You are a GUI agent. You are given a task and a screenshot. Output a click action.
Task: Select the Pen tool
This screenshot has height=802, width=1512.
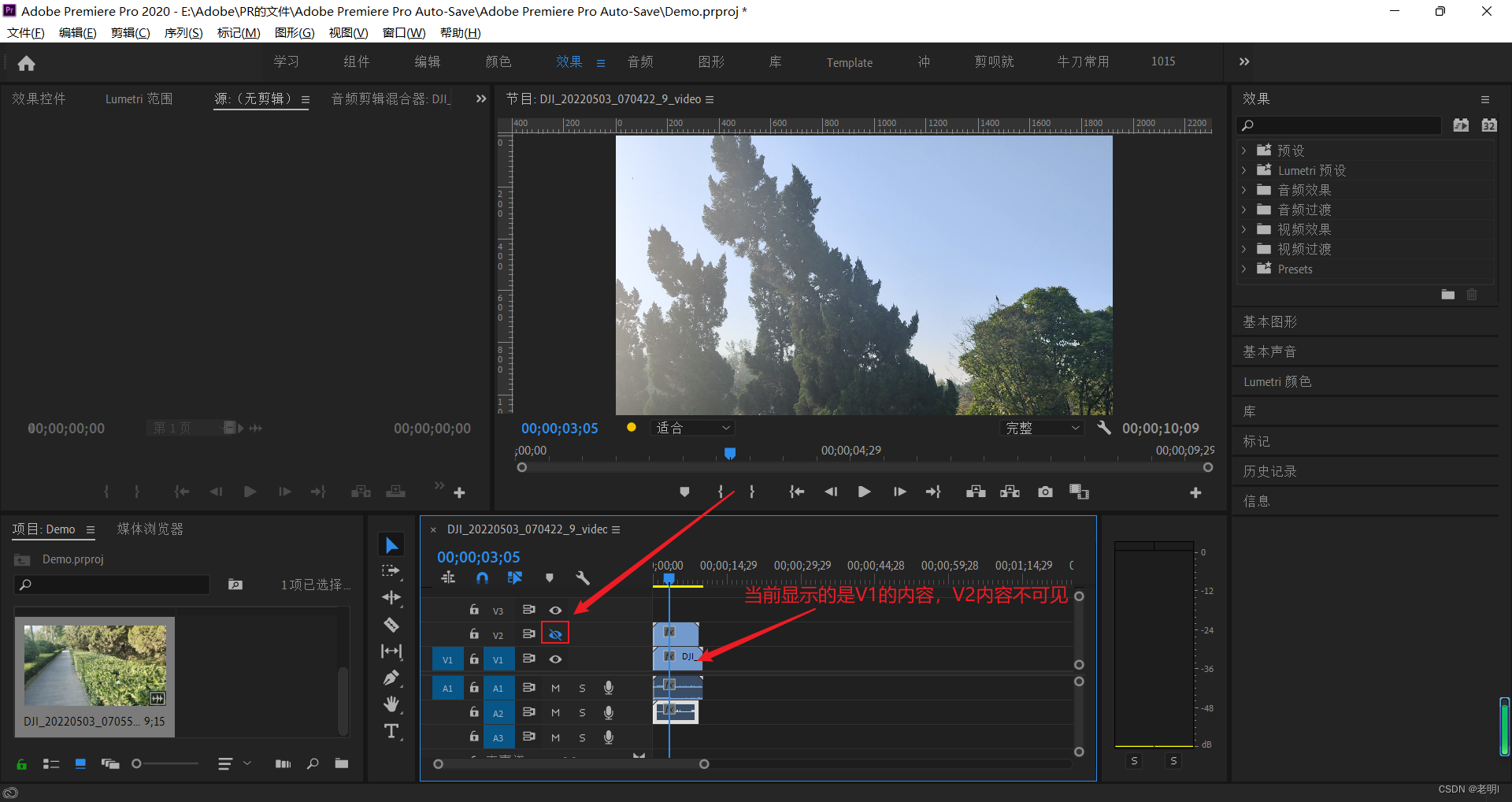coord(391,678)
